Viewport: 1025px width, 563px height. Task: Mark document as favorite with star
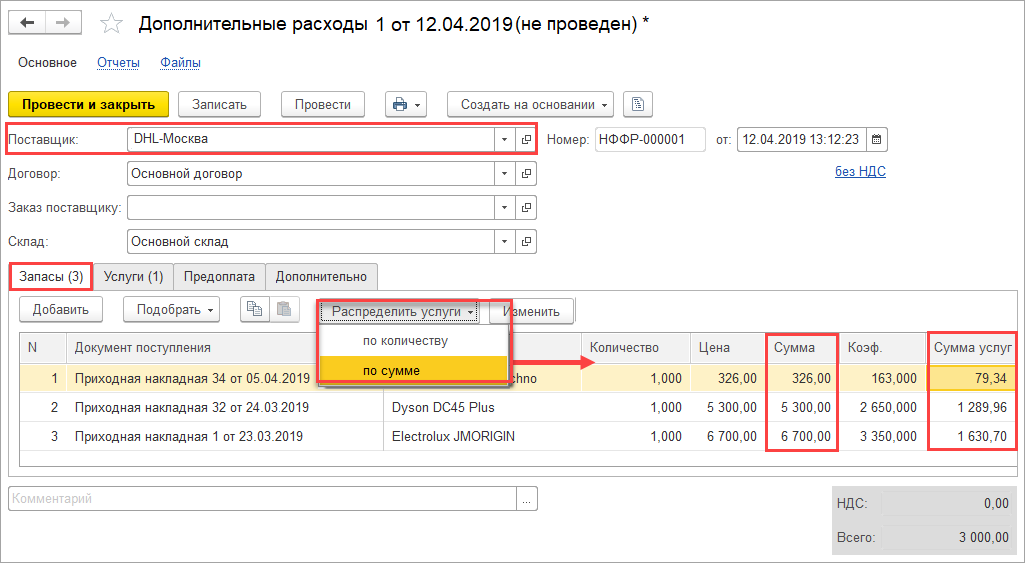pos(113,23)
